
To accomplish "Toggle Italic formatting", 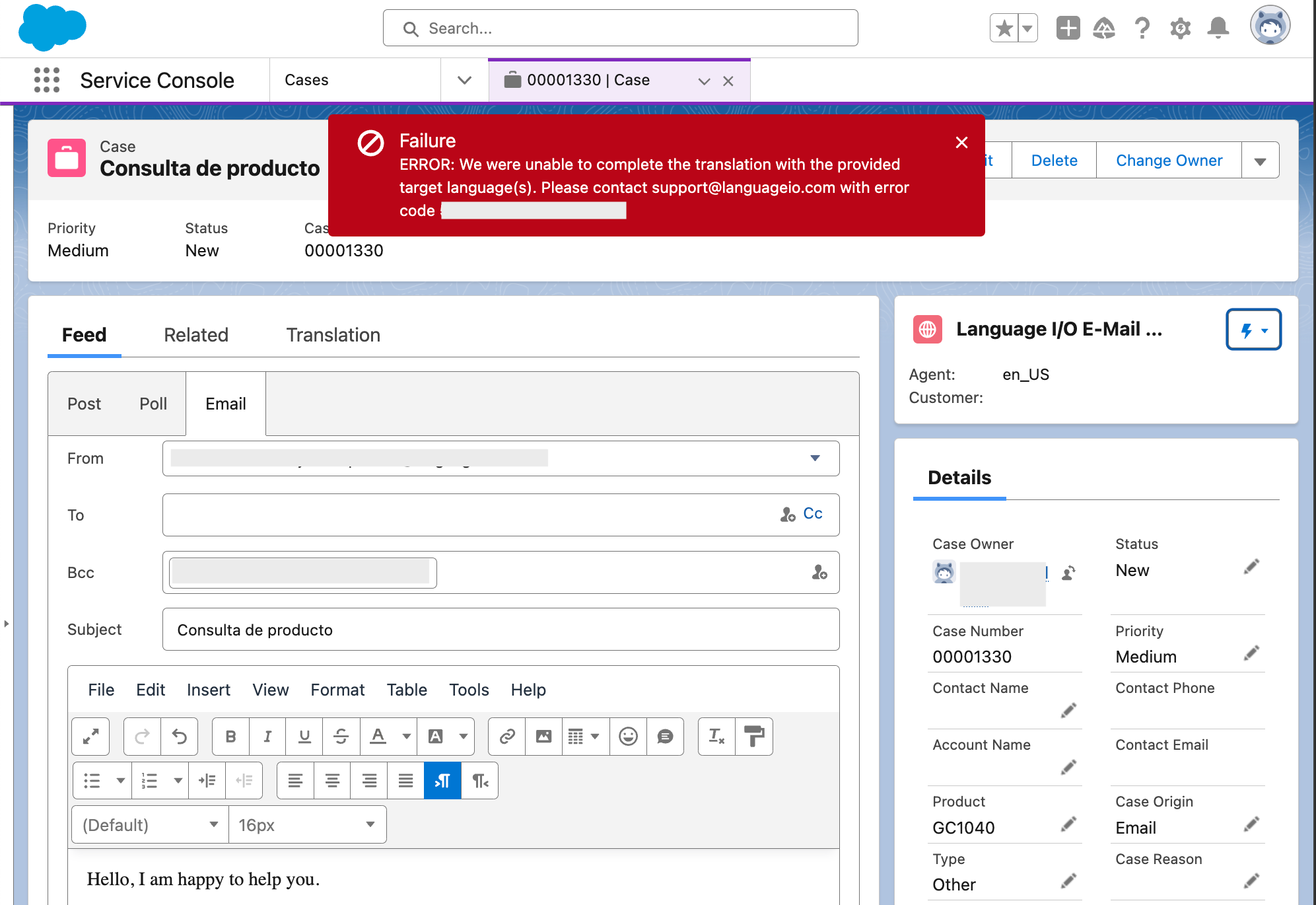I will pyautogui.click(x=267, y=736).
